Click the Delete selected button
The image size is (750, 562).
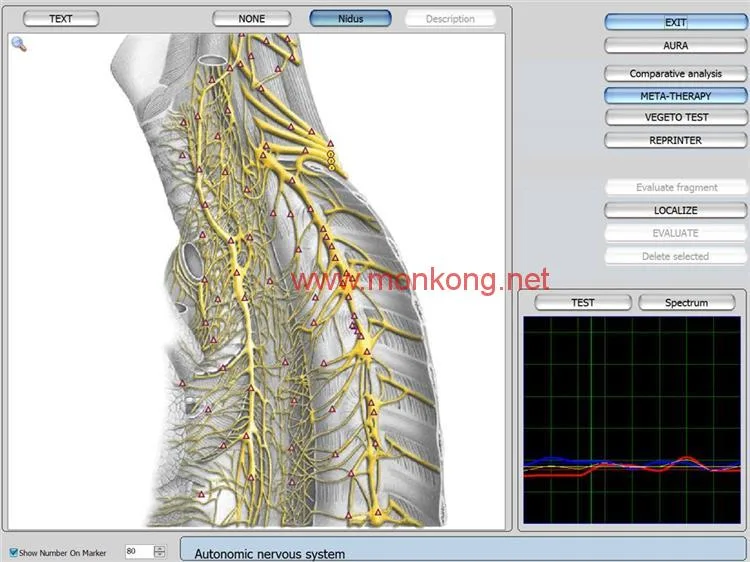coord(675,256)
